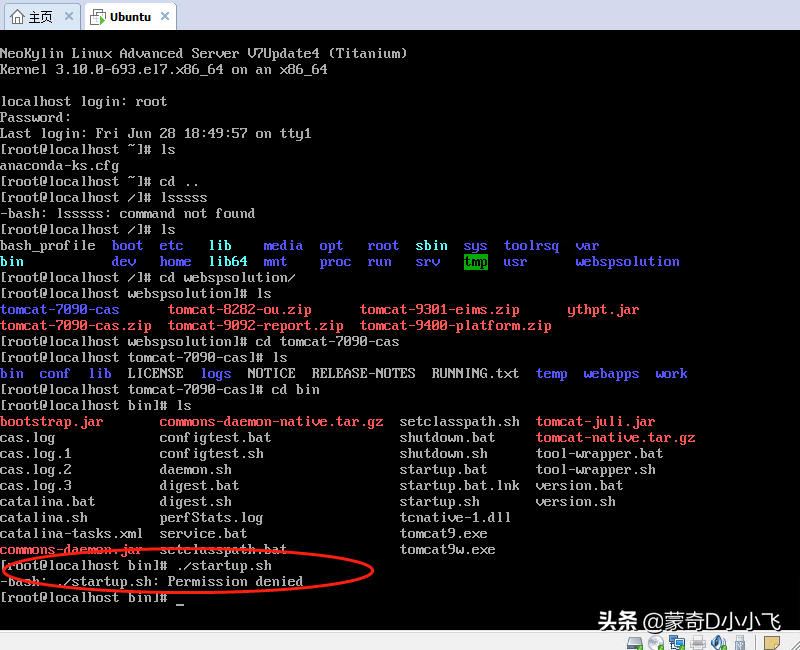800x650 pixels.
Task: Click the tomcat-native.tar.gz file name
Action: (615, 438)
